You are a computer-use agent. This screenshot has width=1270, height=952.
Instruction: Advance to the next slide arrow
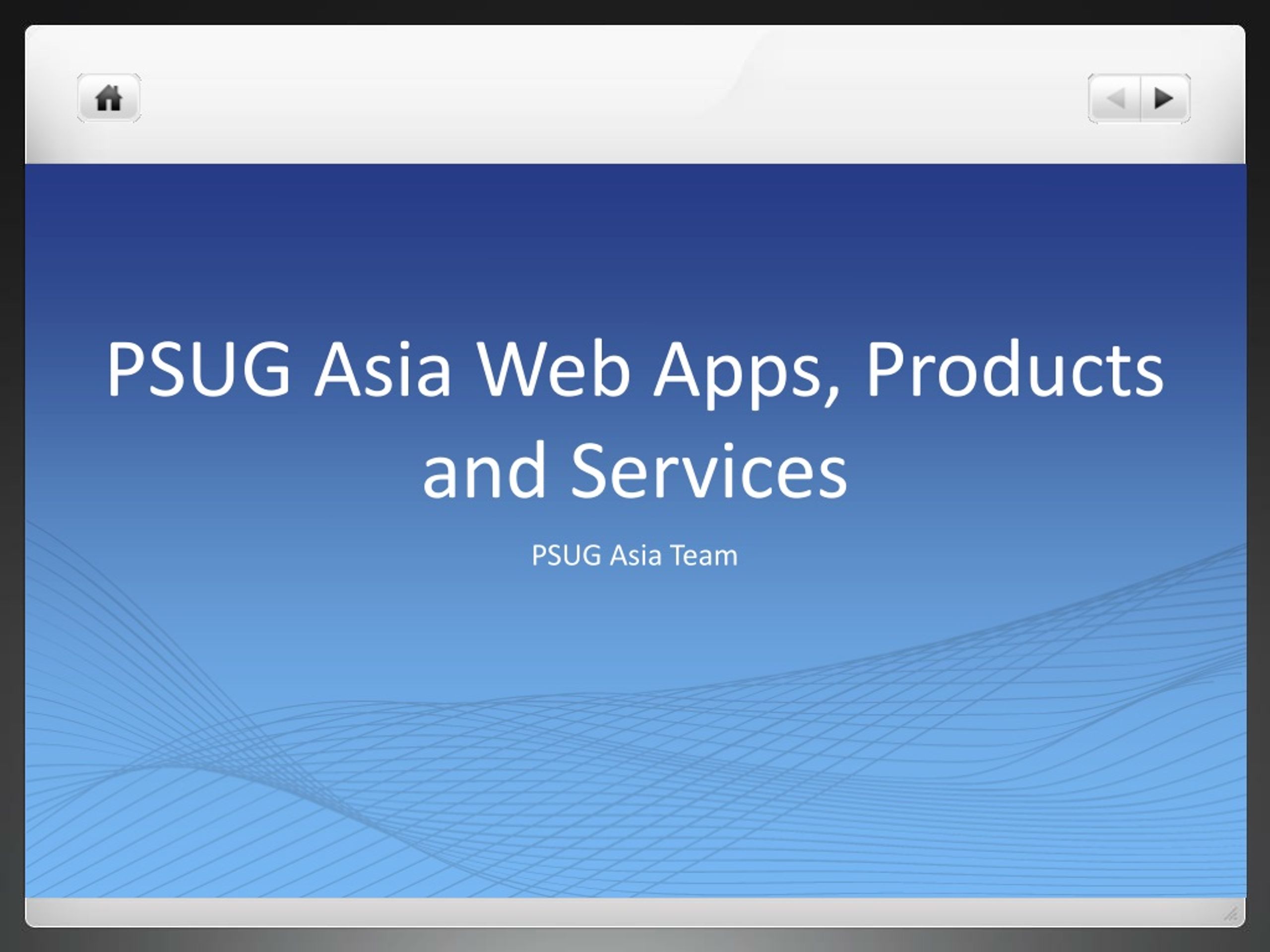[1165, 98]
